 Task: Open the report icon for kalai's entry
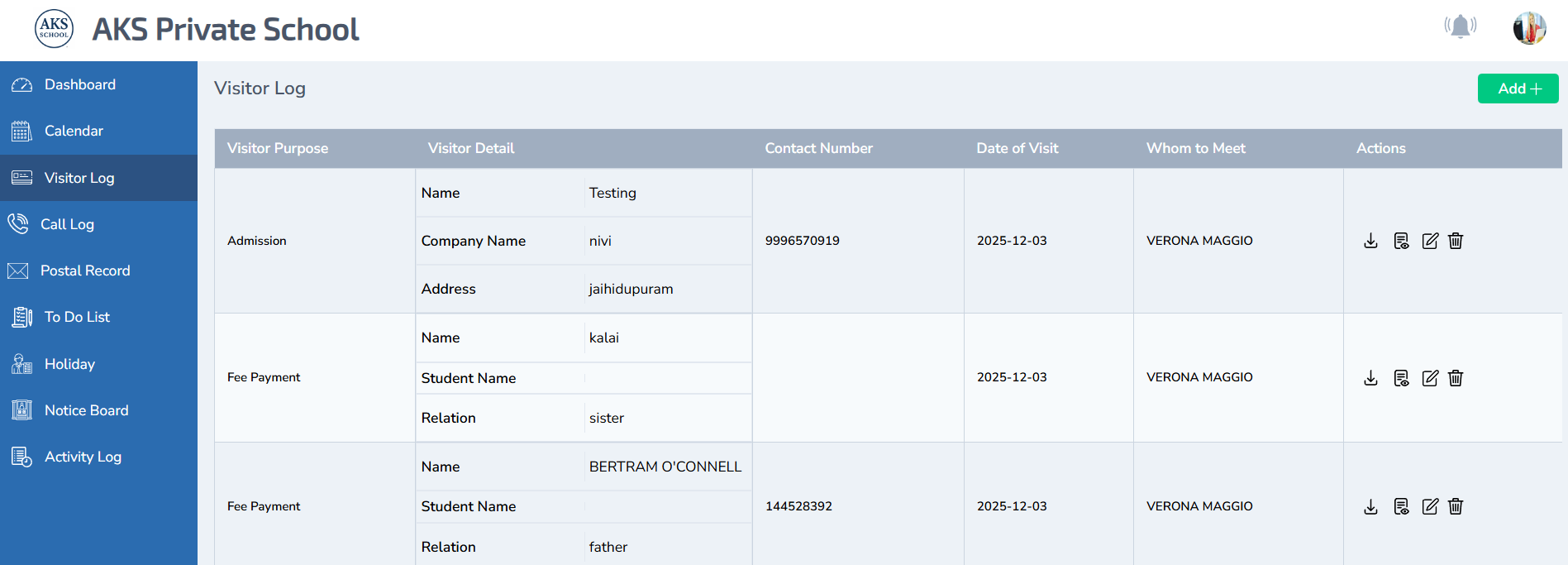coord(1400,378)
